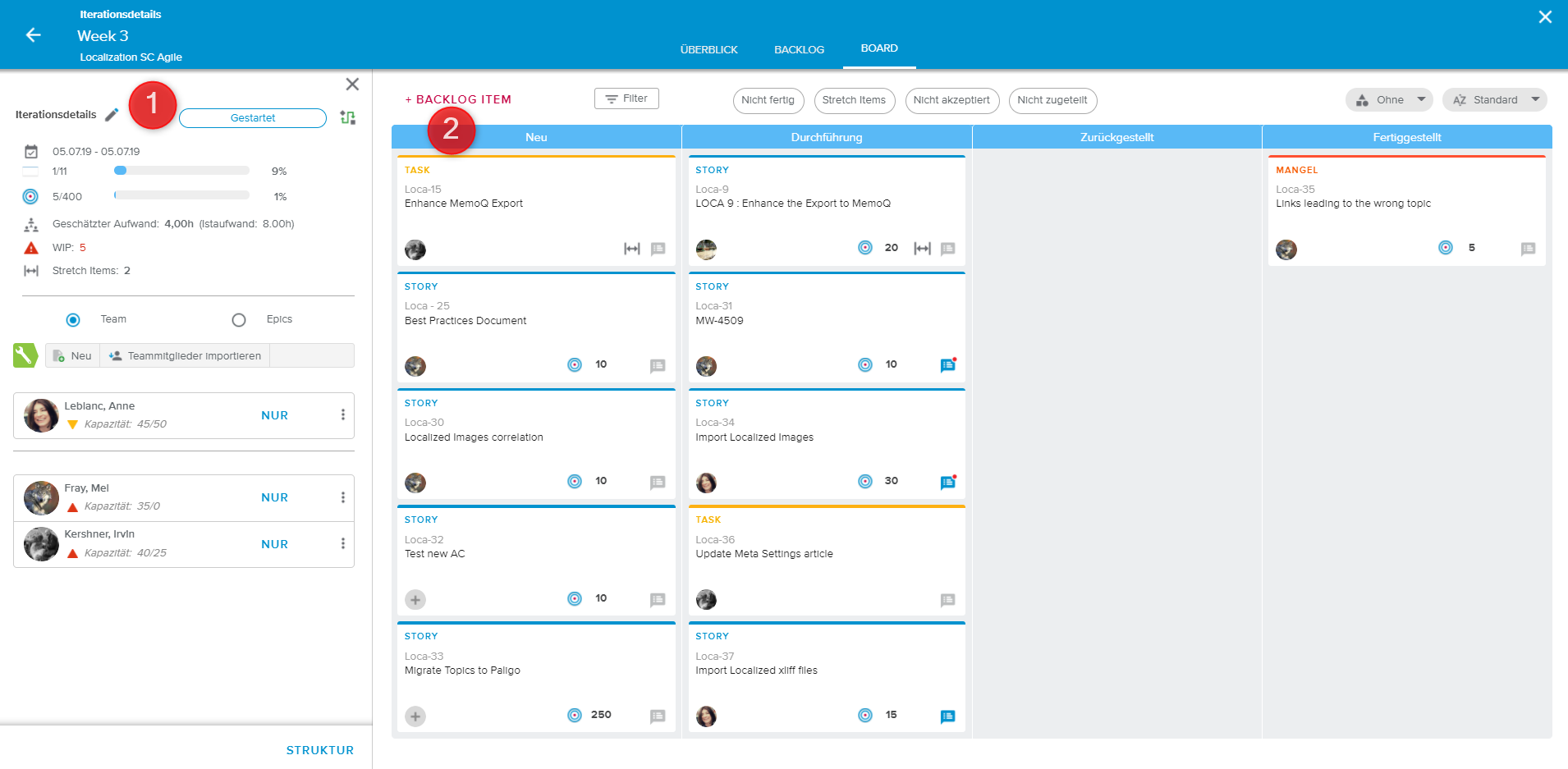Click the stretch item icon on Loca-15 card

pos(631,249)
